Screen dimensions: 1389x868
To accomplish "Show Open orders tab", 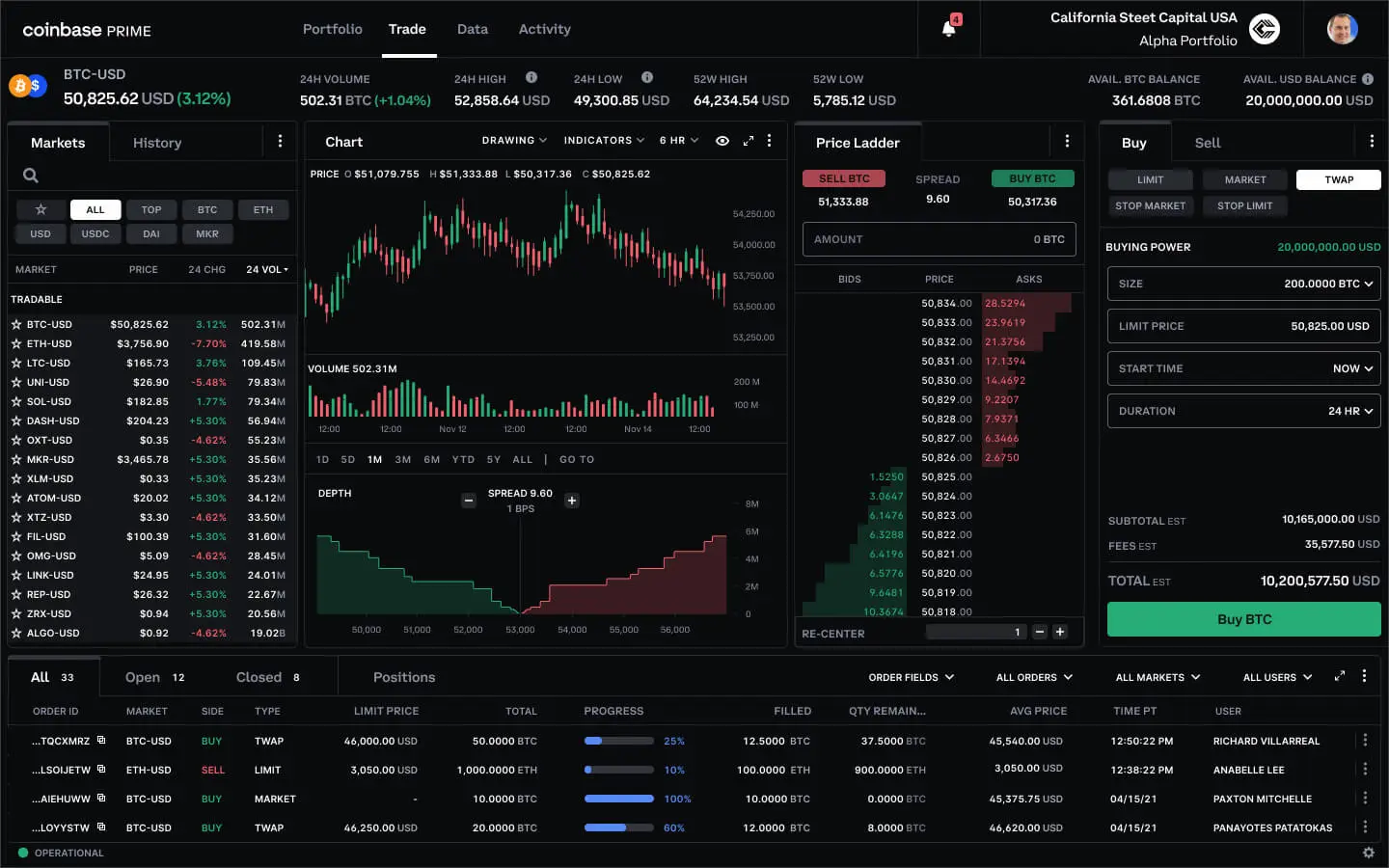I will pyautogui.click(x=154, y=677).
